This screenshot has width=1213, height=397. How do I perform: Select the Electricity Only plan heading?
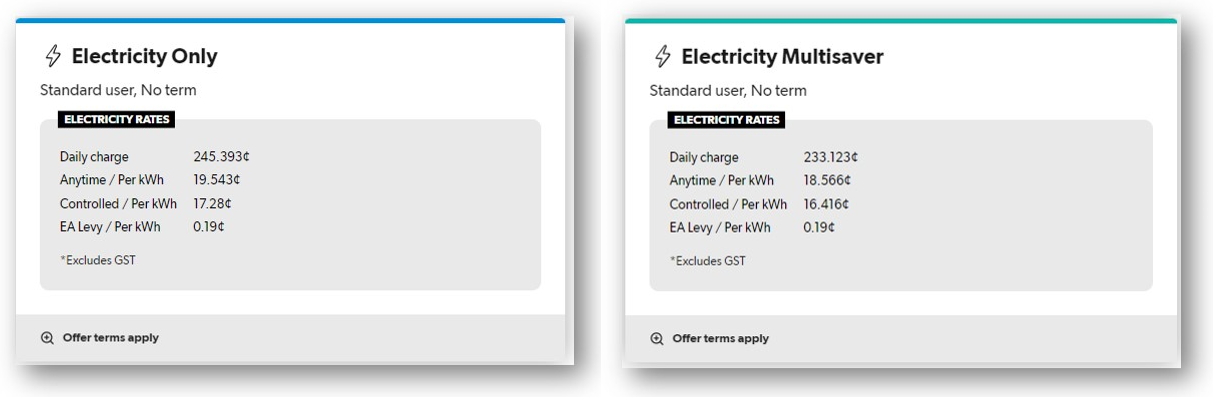click(x=144, y=57)
